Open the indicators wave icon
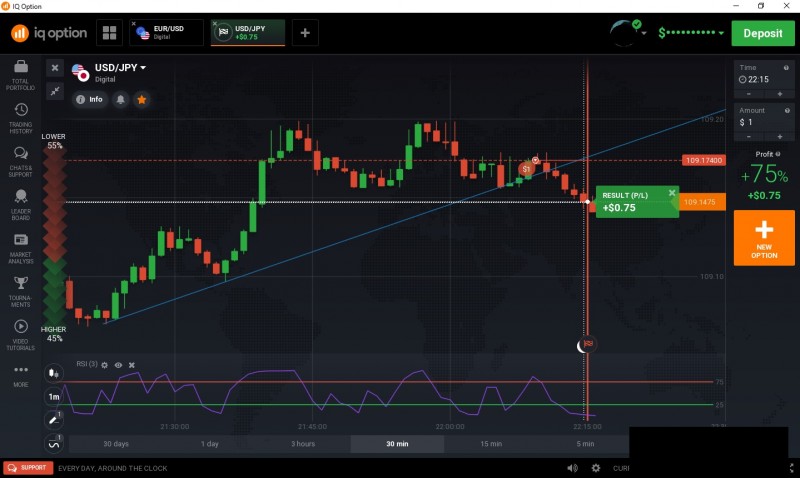Viewport: 800px width, 478px height. pos(54,444)
